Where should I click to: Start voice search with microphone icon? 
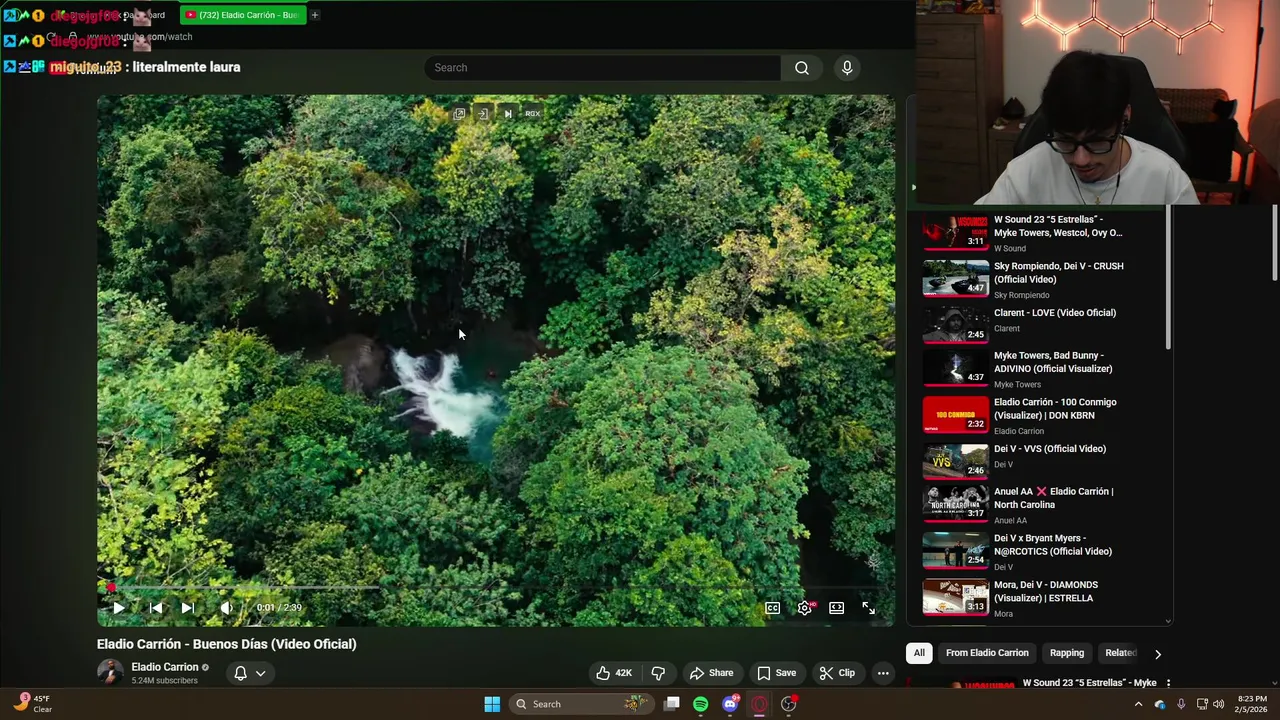(x=847, y=67)
